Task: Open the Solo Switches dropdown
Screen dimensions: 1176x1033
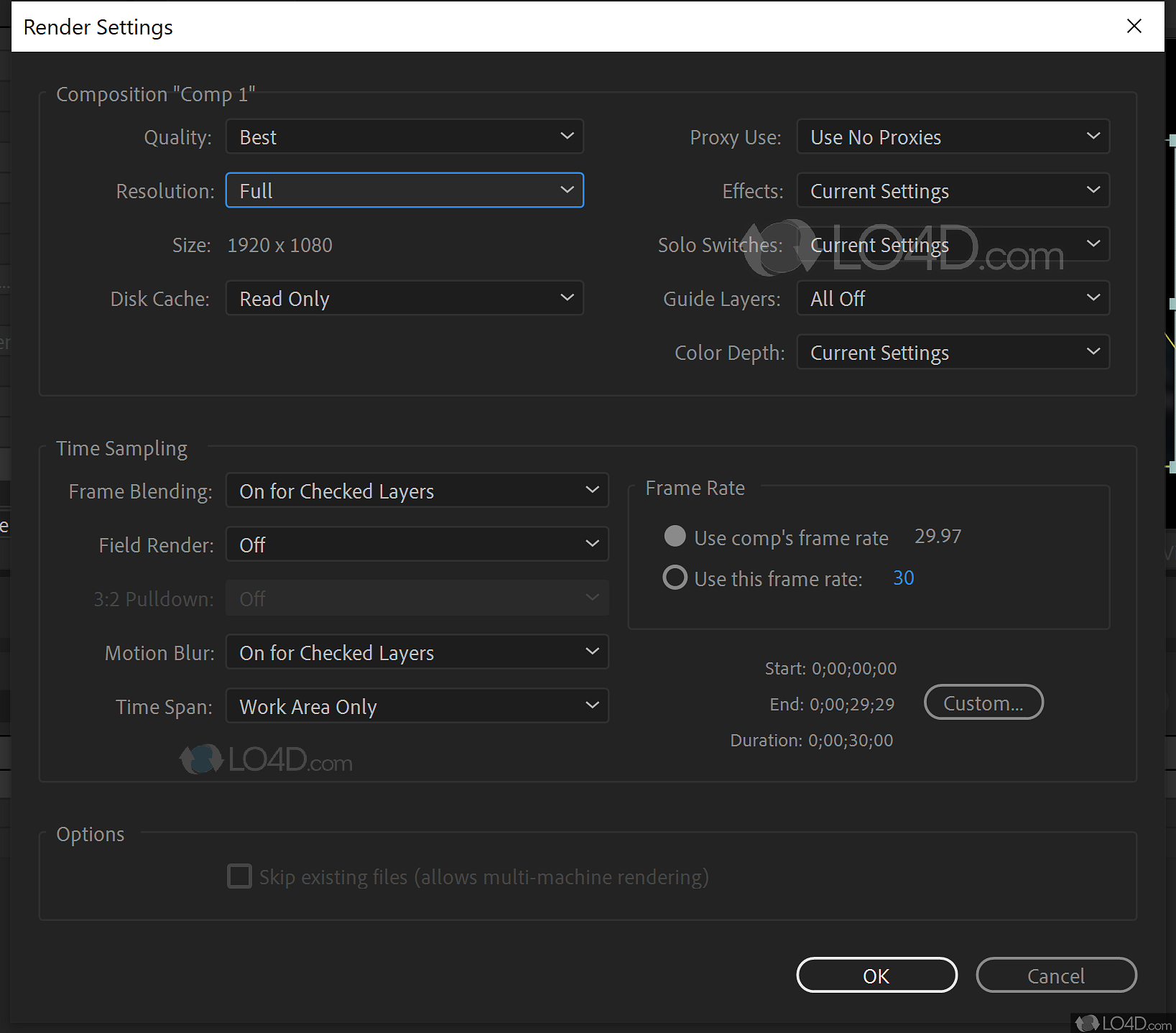Action: pos(952,244)
